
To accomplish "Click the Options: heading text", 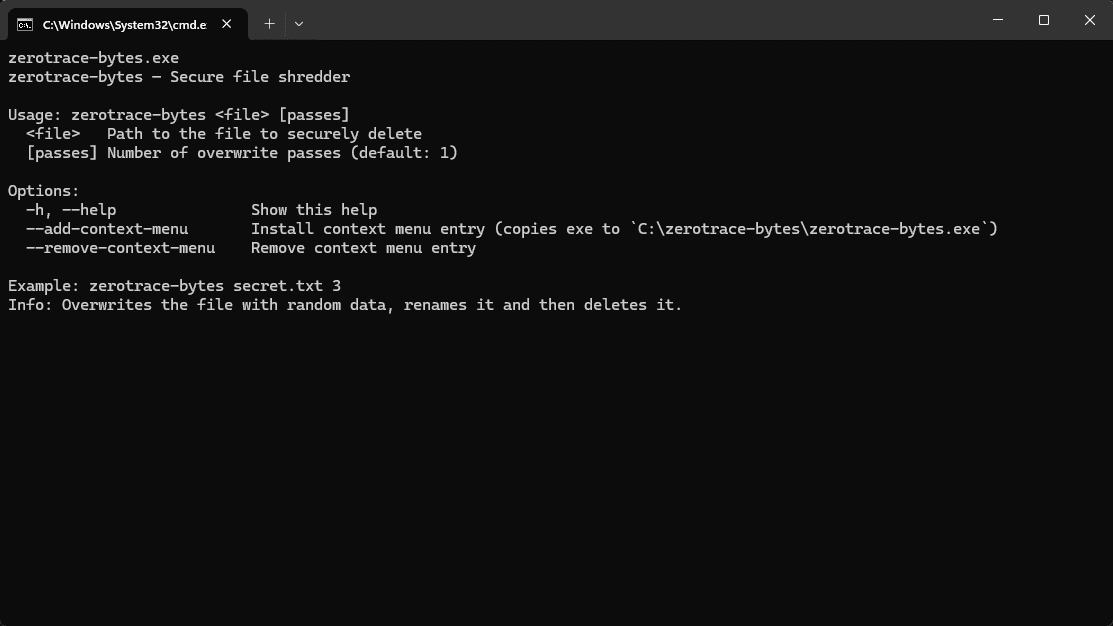I will click(x=43, y=190).
